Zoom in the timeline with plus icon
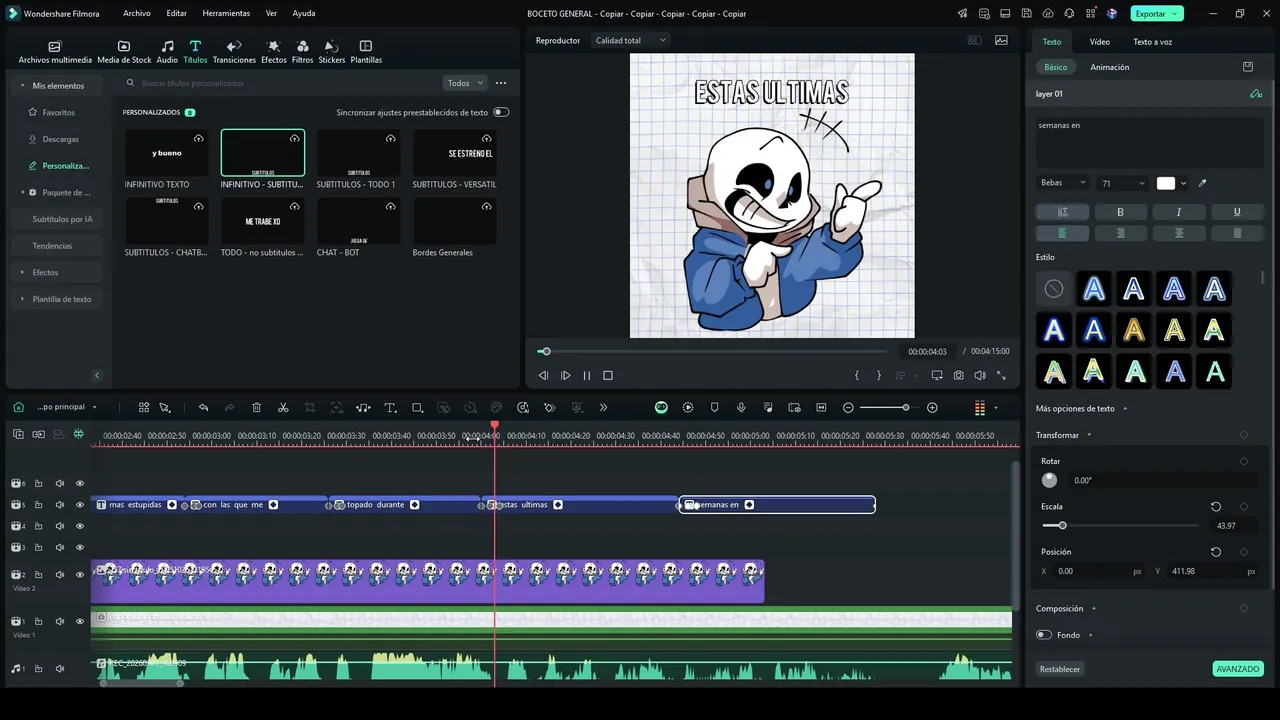The image size is (1280, 720). coord(932,408)
